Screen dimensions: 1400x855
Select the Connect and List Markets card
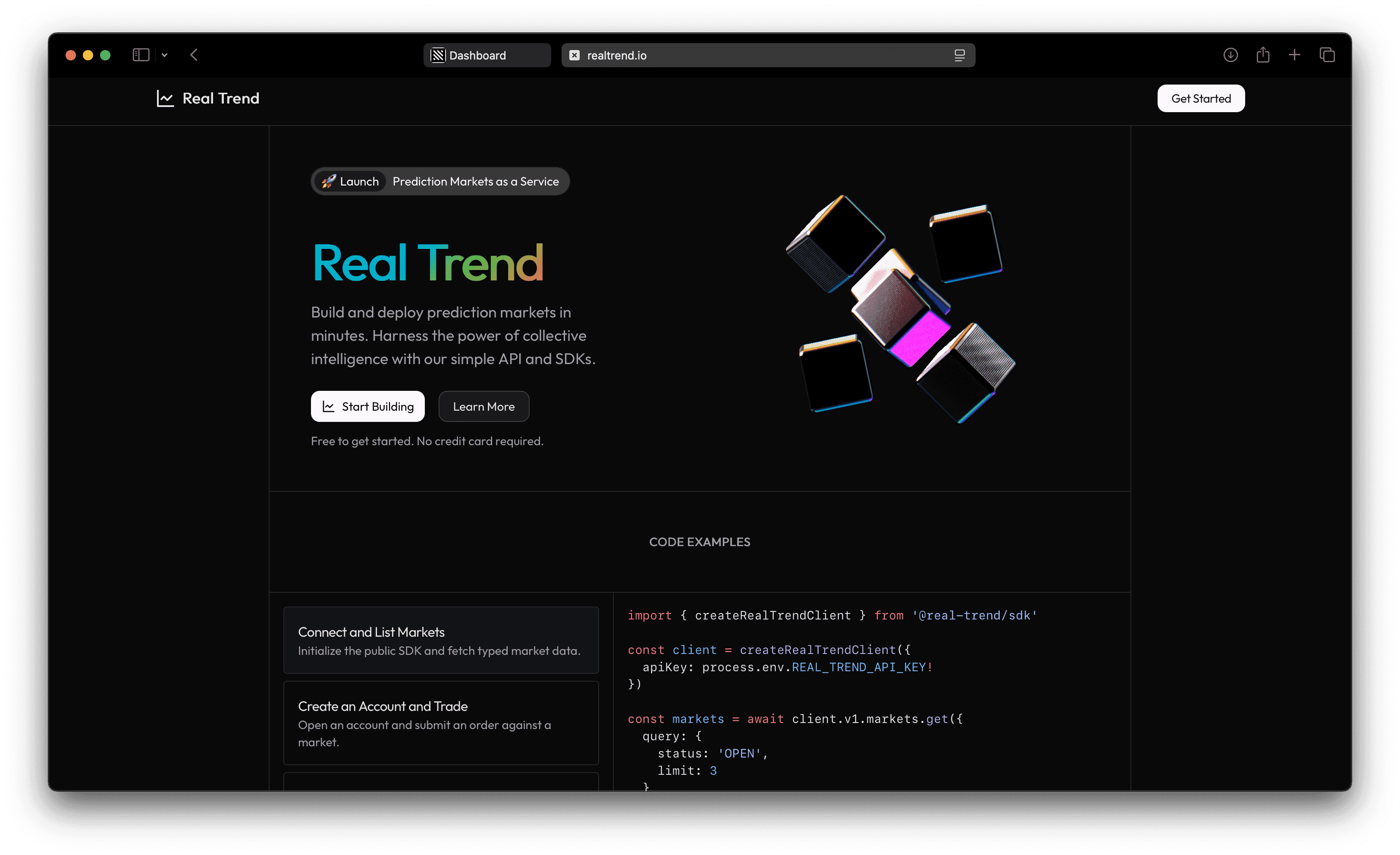(x=441, y=640)
